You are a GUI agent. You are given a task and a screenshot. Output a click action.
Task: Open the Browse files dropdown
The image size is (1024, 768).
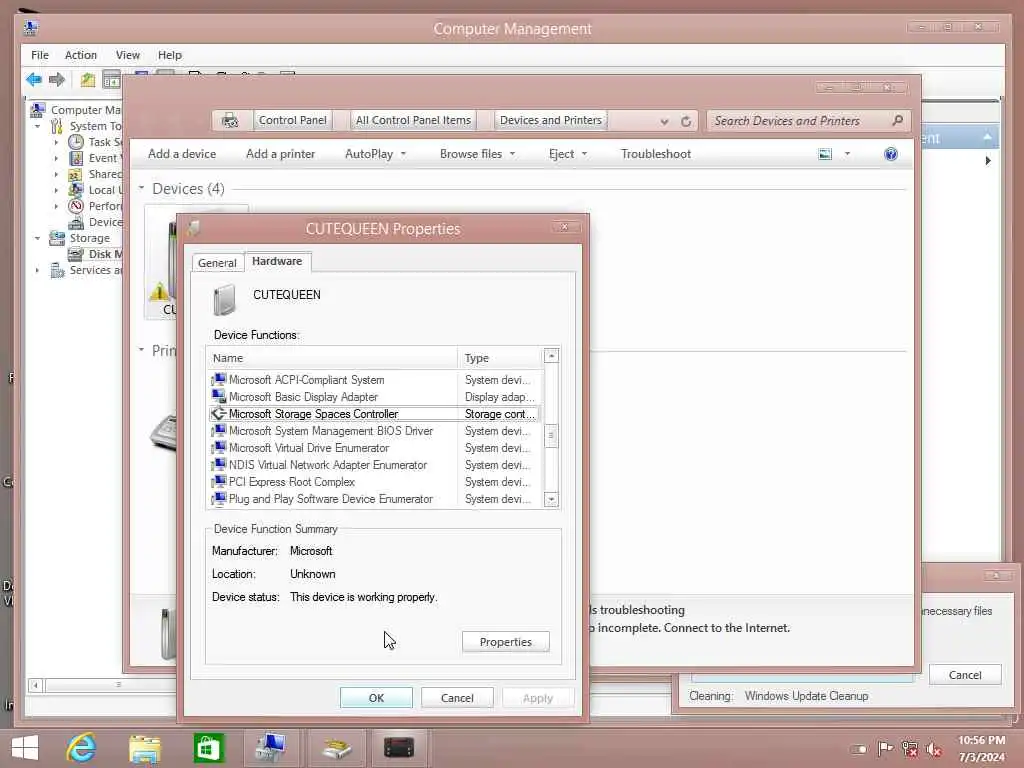point(477,154)
